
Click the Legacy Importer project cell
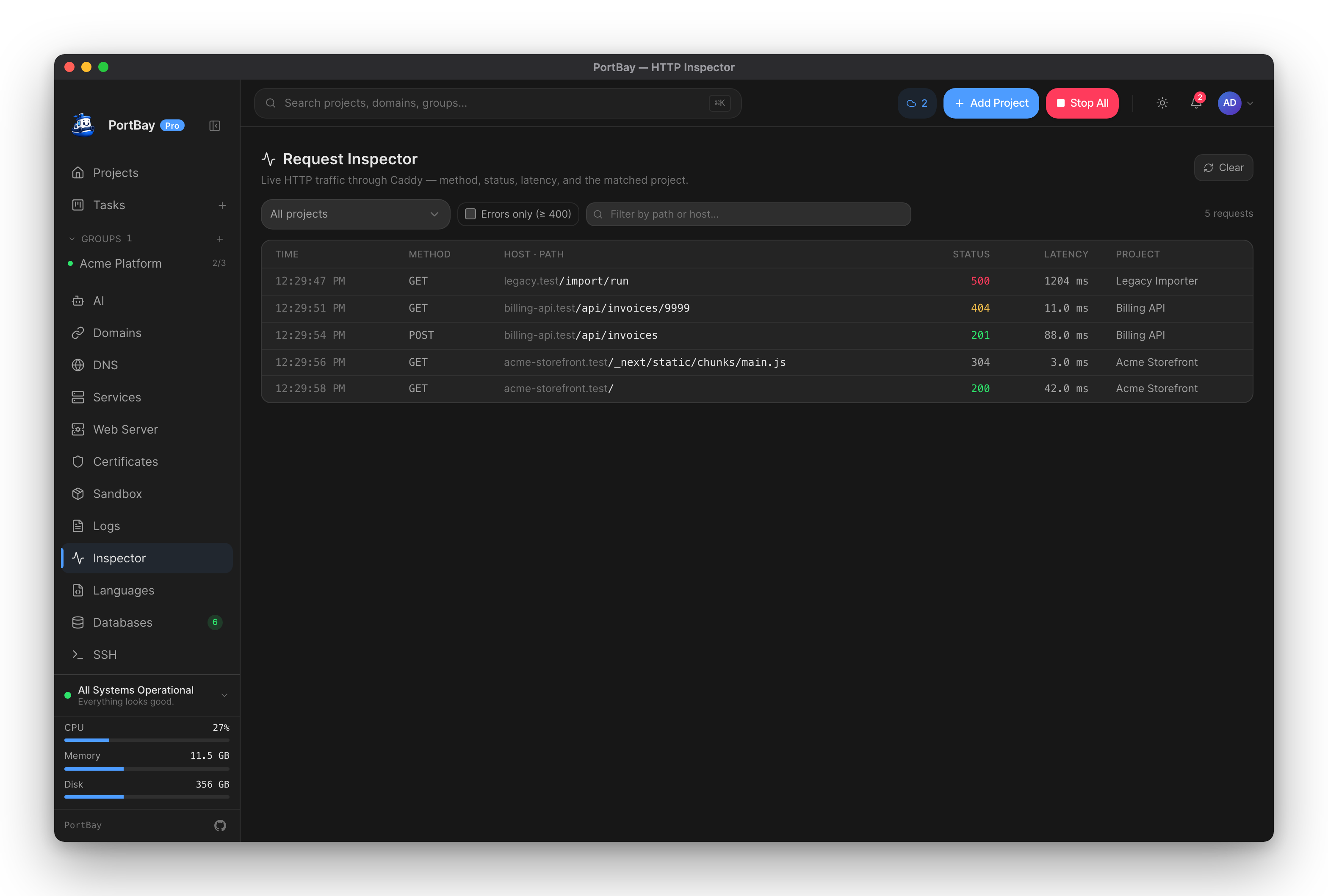(x=1156, y=281)
